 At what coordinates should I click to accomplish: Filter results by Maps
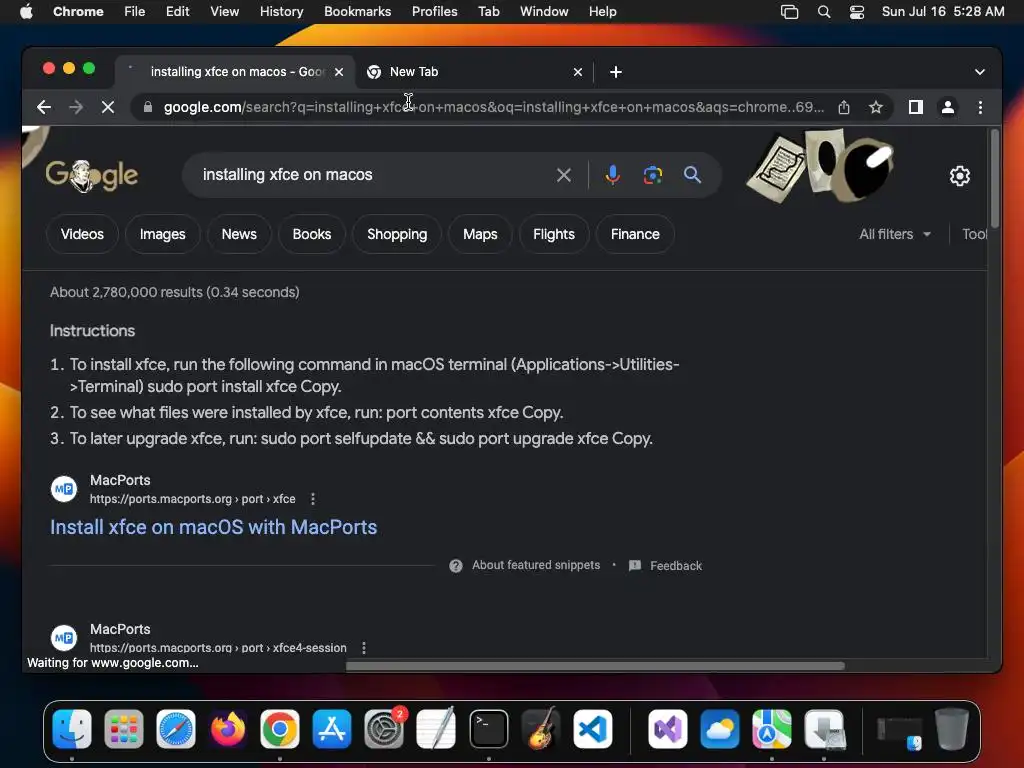tap(480, 234)
